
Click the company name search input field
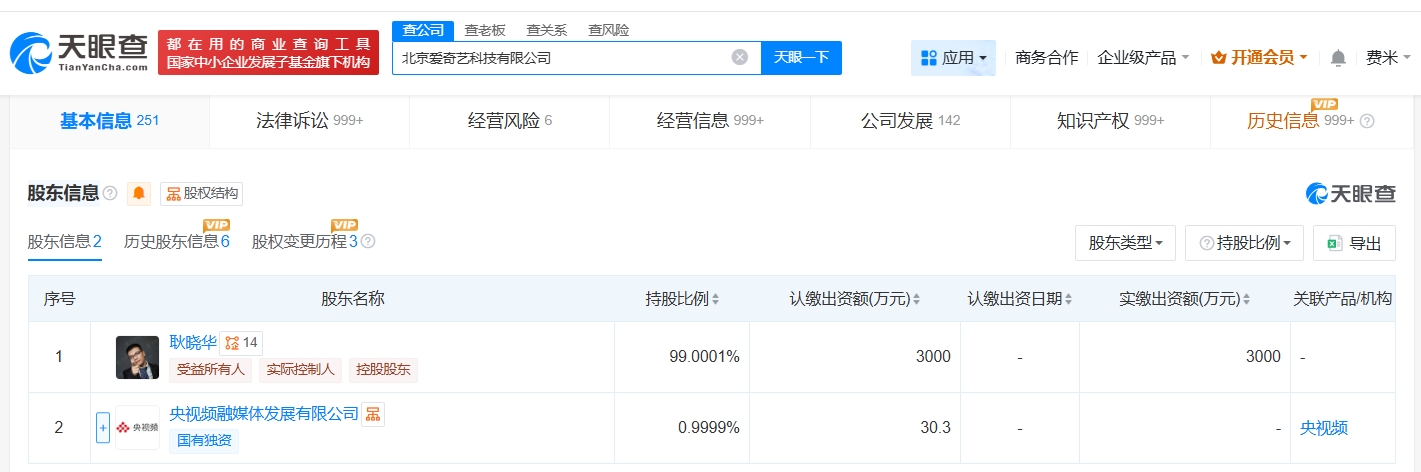pyautogui.click(x=560, y=58)
